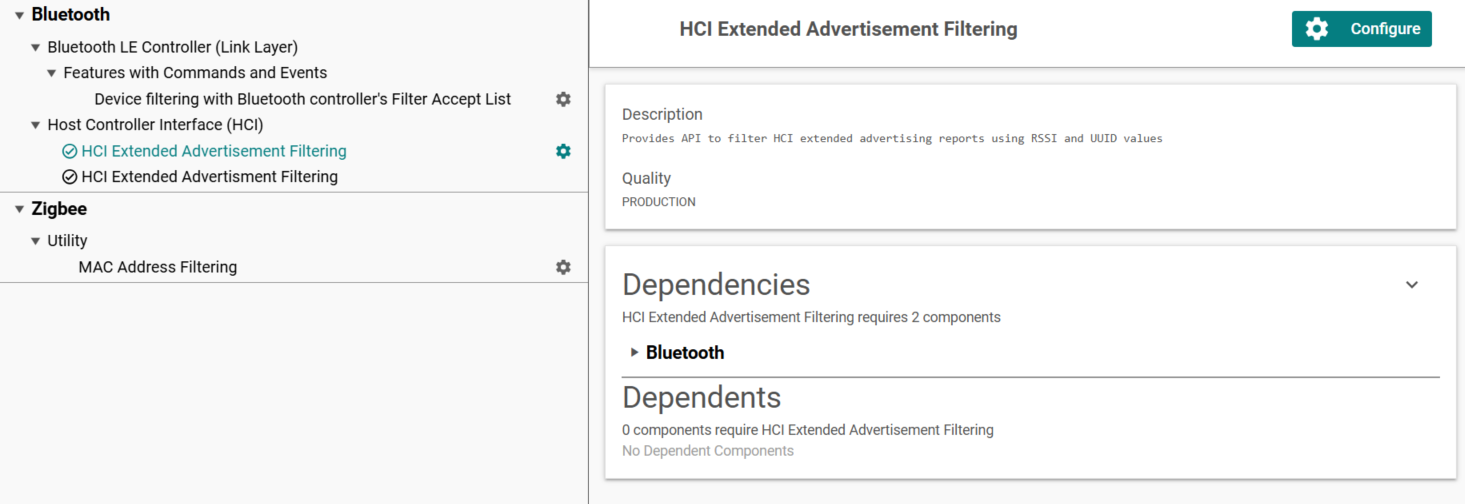Collapse the Bluetooth category
Image resolution: width=1465 pixels, height=504 pixels.
[20, 15]
